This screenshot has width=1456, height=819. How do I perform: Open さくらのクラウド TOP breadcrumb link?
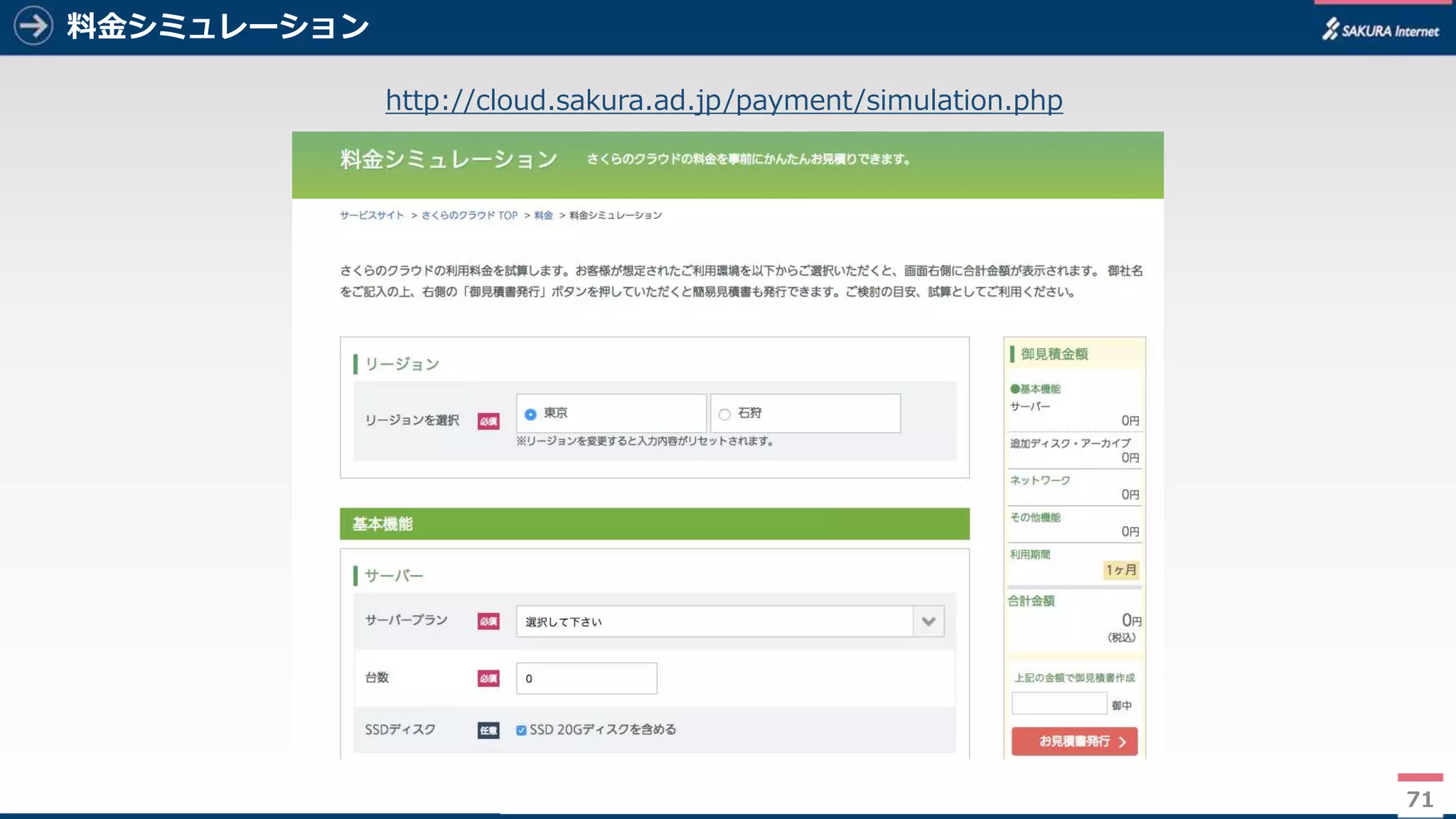click(469, 215)
